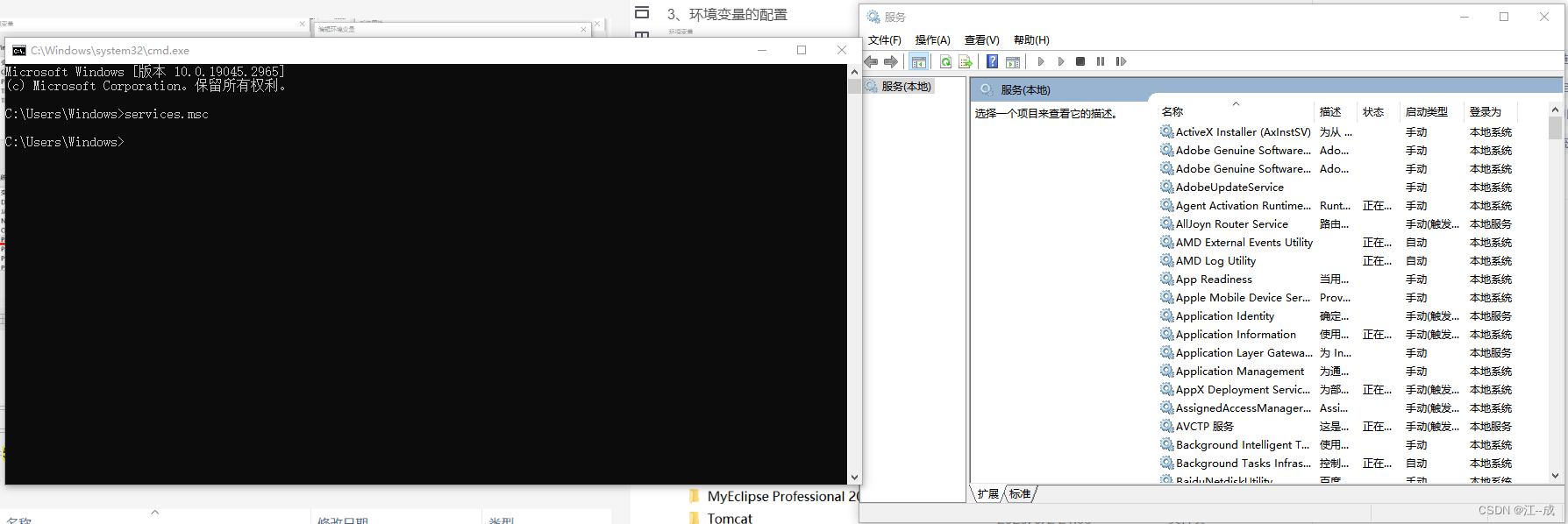Click the Stop Service square icon
1568x524 pixels.
click(1080, 61)
